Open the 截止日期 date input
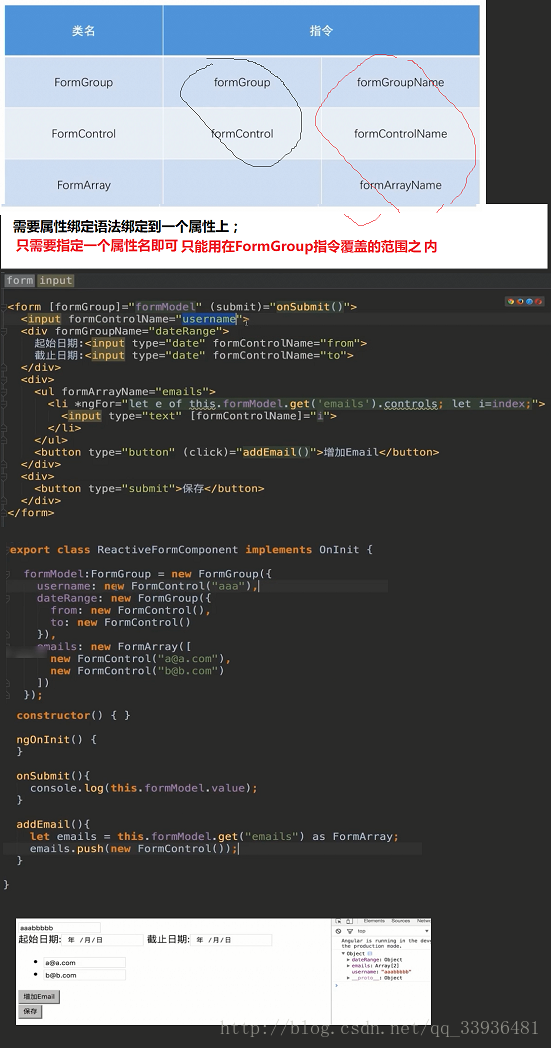The image size is (551, 1048). (231, 940)
